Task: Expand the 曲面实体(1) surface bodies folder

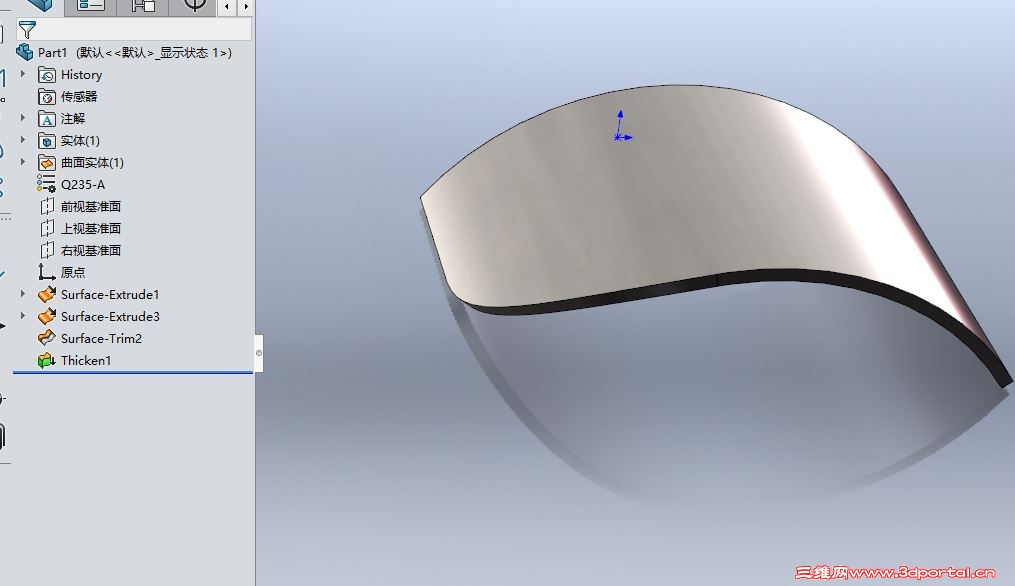Action: tap(23, 163)
